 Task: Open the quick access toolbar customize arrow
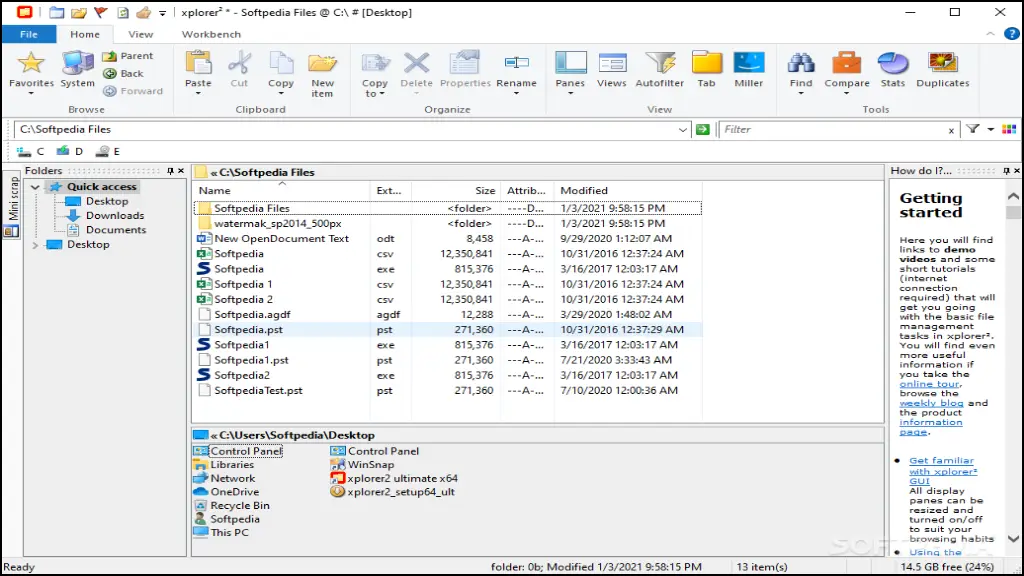[163, 12]
